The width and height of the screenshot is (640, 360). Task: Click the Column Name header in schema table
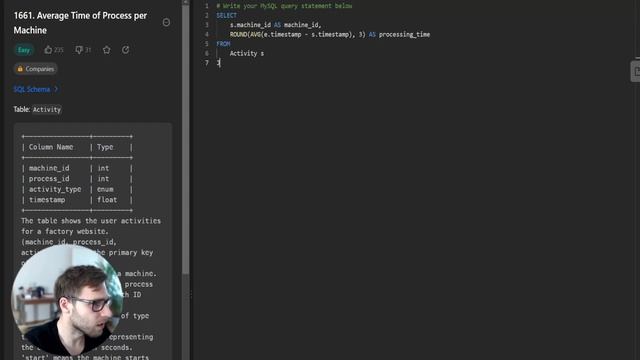tap(51, 147)
